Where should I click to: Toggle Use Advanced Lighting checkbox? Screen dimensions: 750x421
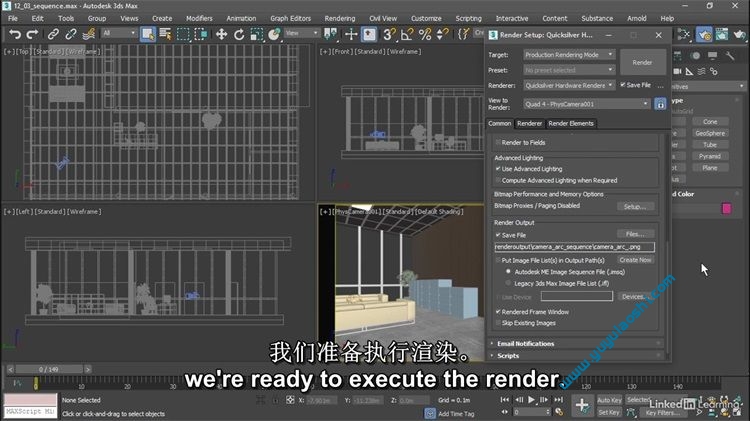498,169
